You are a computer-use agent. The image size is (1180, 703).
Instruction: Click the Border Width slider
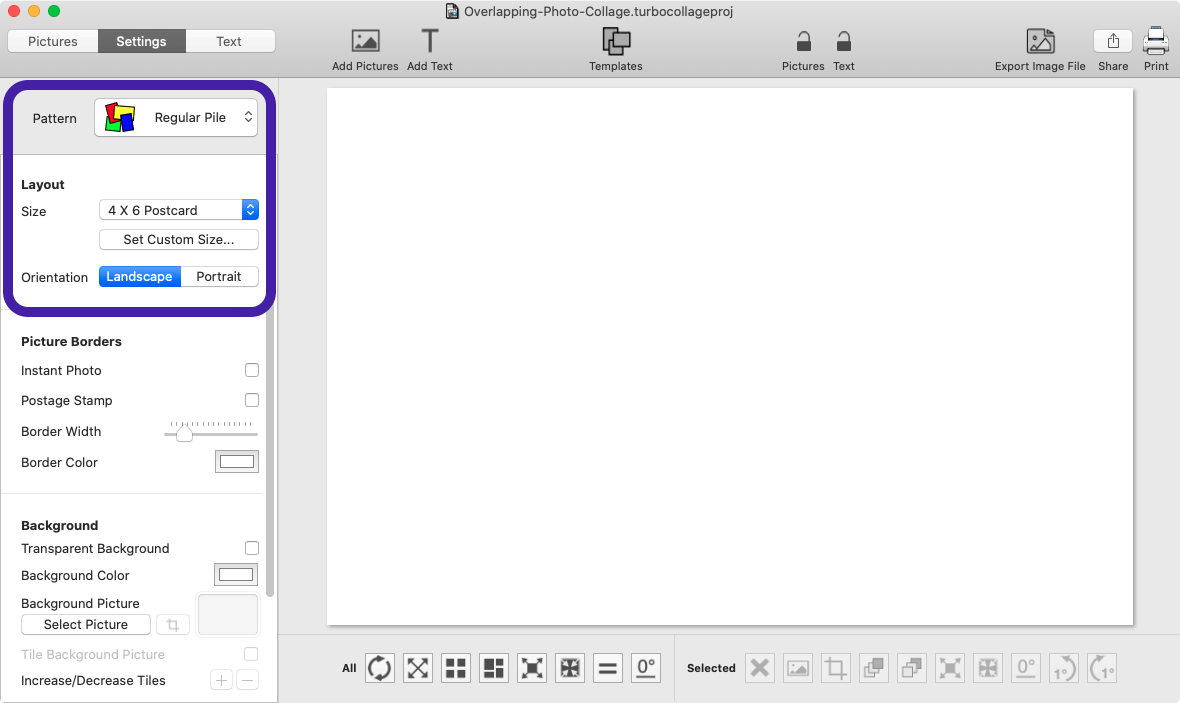[211, 431]
